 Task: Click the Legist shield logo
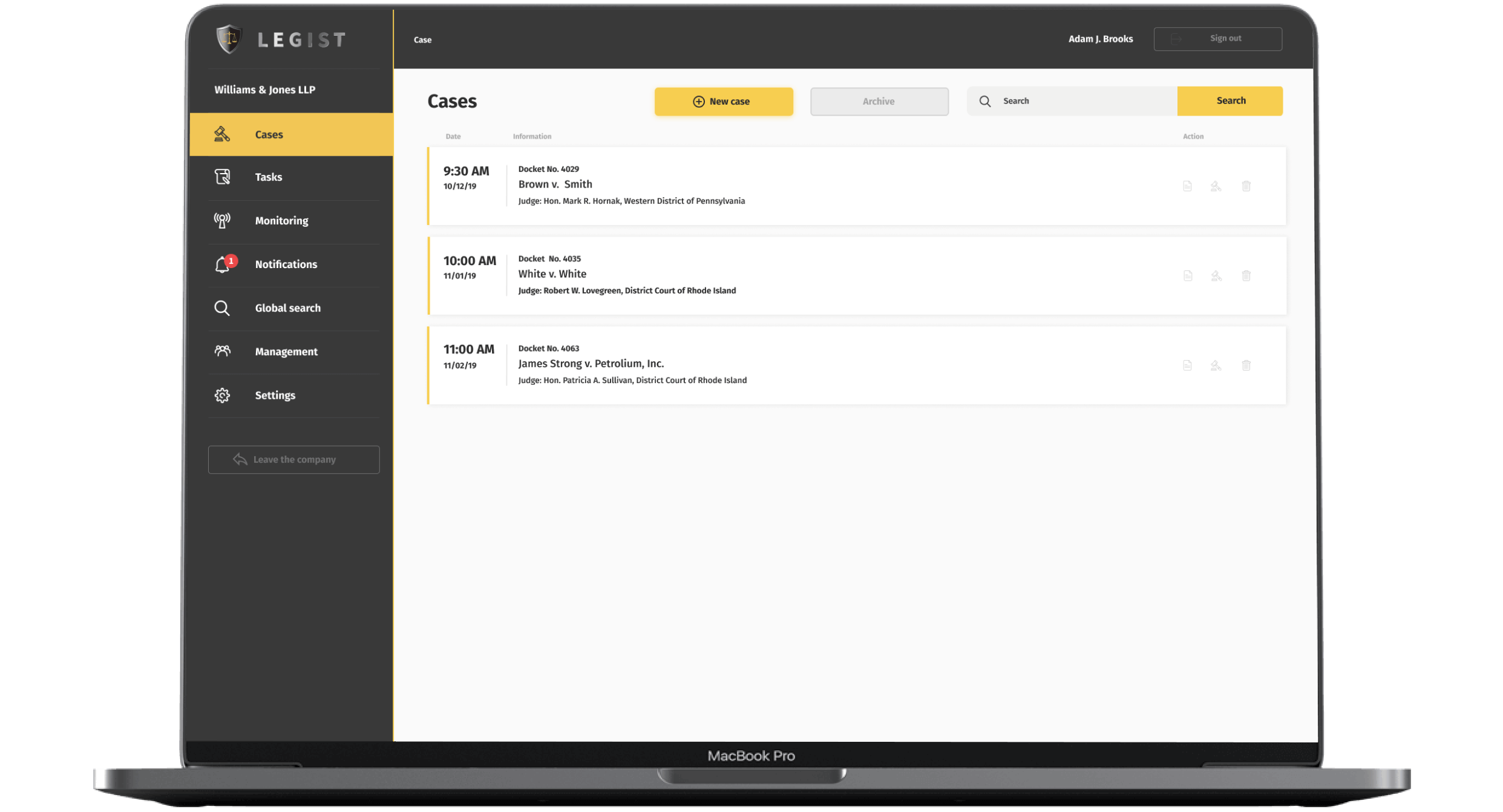(229, 39)
